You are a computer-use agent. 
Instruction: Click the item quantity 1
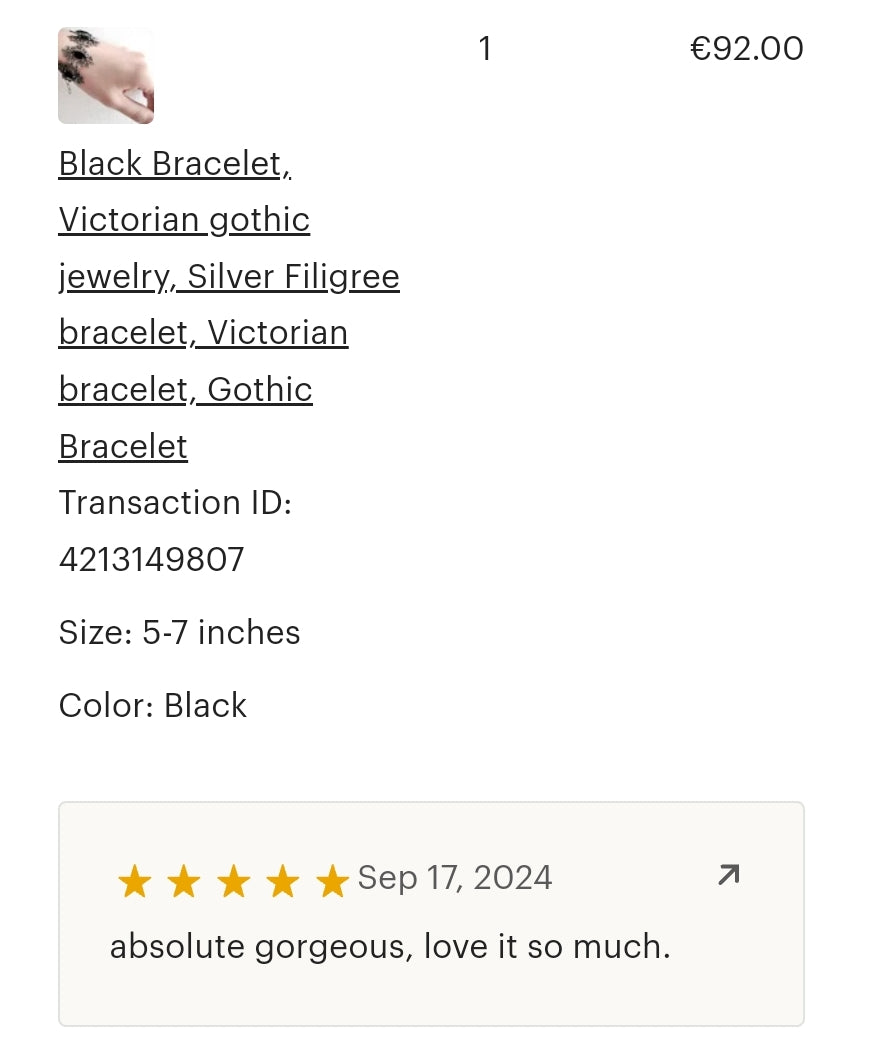point(485,49)
